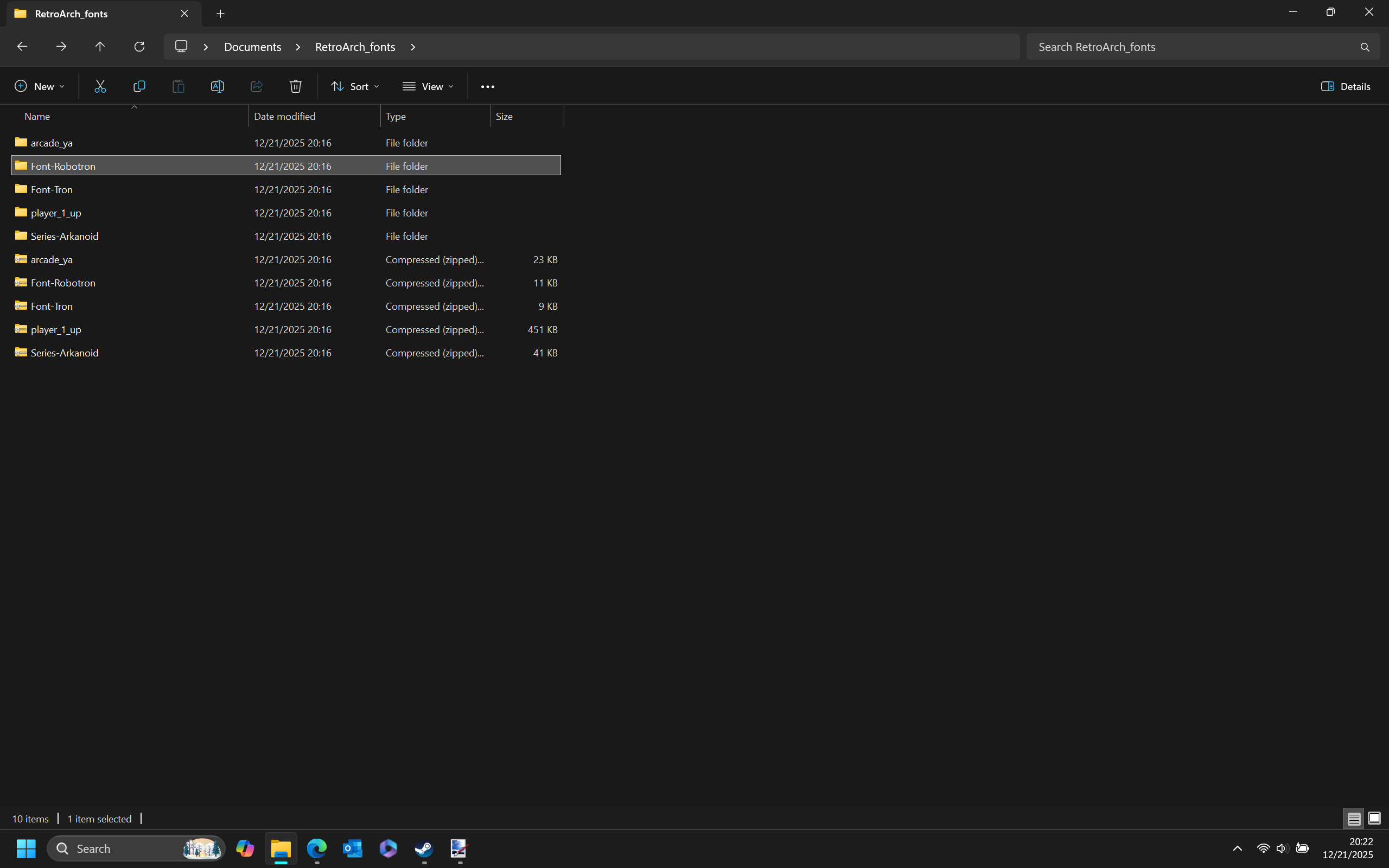1389x868 pixels.
Task: Click the Delete trash icon
Action: pyautogui.click(x=295, y=86)
